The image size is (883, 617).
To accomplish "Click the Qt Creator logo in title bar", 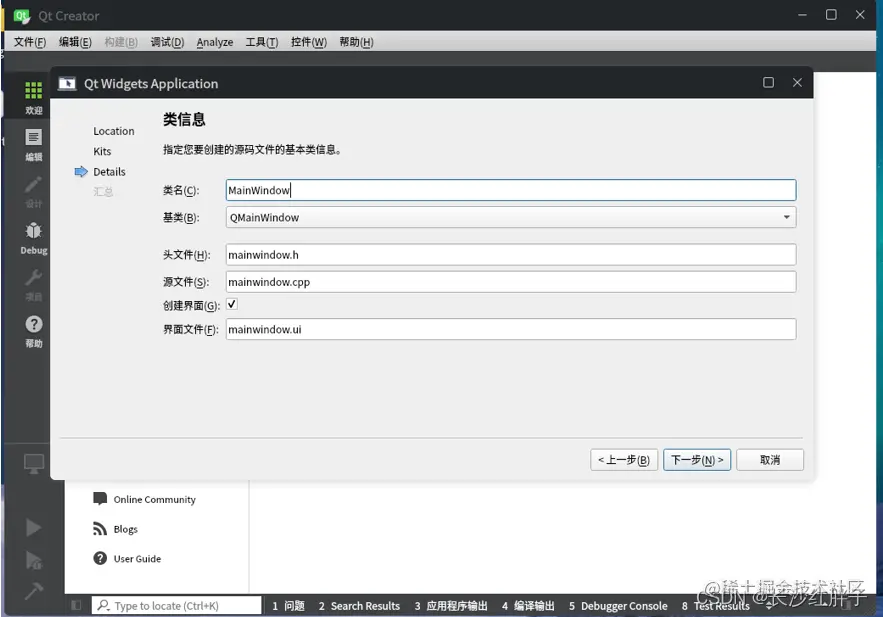I will point(22,16).
